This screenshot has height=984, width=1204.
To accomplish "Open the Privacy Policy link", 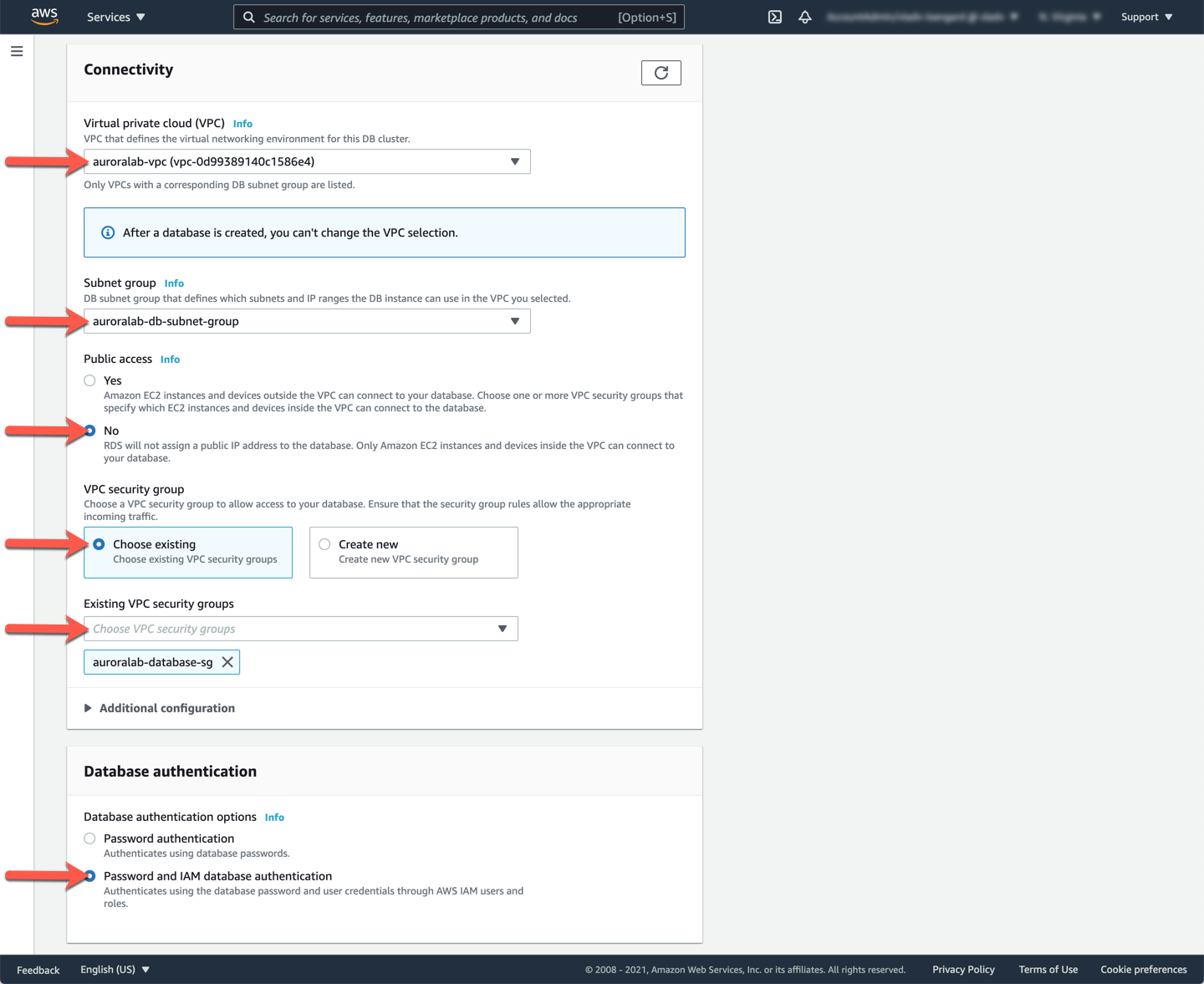I will click(963, 970).
